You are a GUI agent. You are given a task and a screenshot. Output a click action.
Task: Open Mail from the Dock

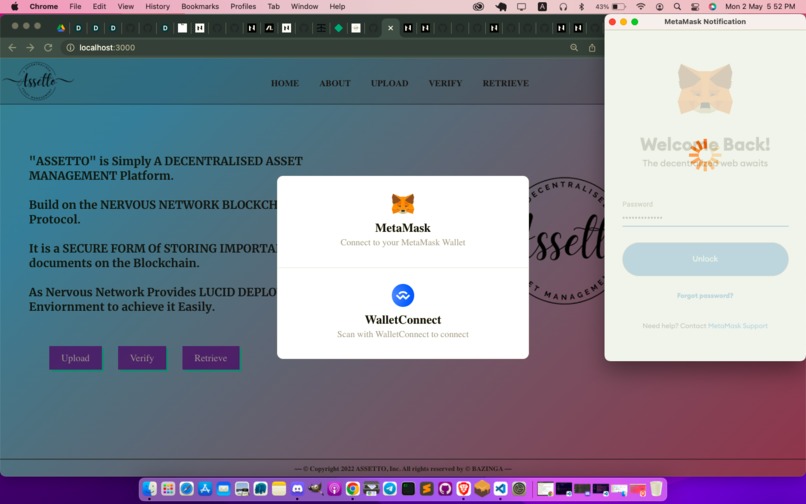coord(224,488)
